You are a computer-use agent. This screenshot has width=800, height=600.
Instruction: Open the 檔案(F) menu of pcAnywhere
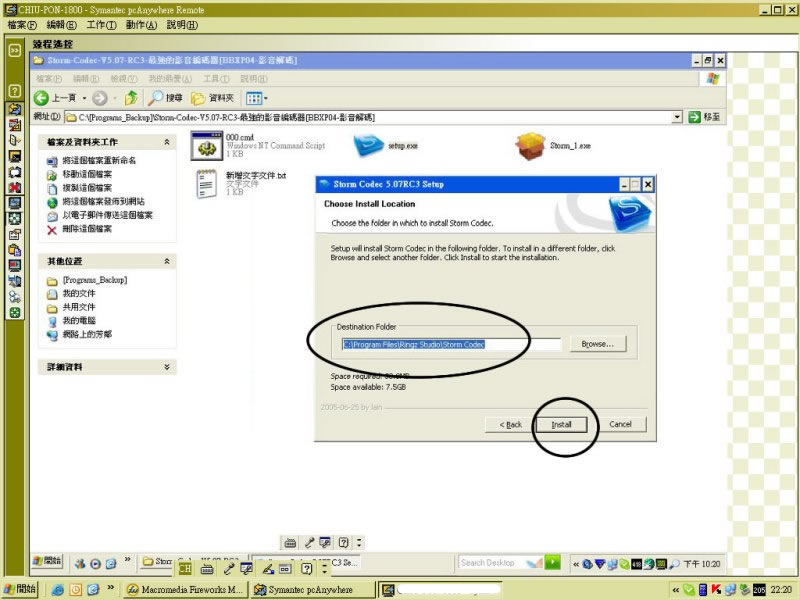pos(22,25)
